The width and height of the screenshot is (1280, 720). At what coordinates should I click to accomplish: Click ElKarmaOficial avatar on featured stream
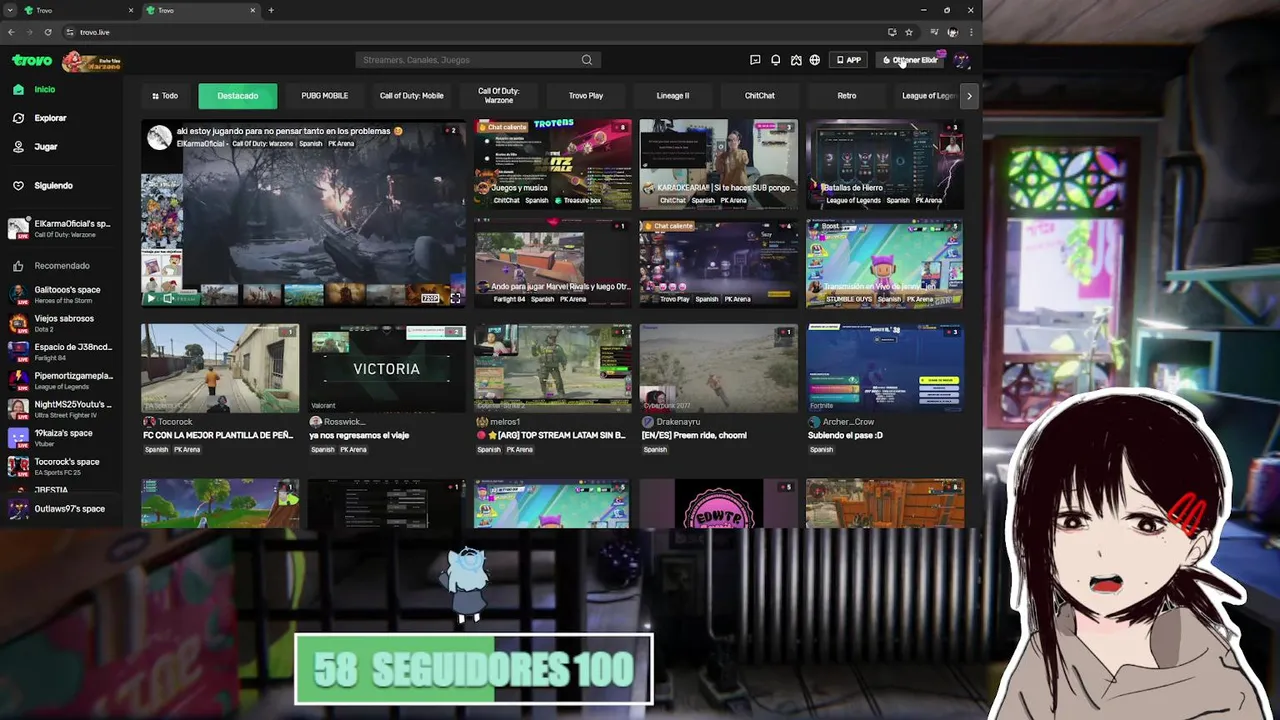[160, 138]
